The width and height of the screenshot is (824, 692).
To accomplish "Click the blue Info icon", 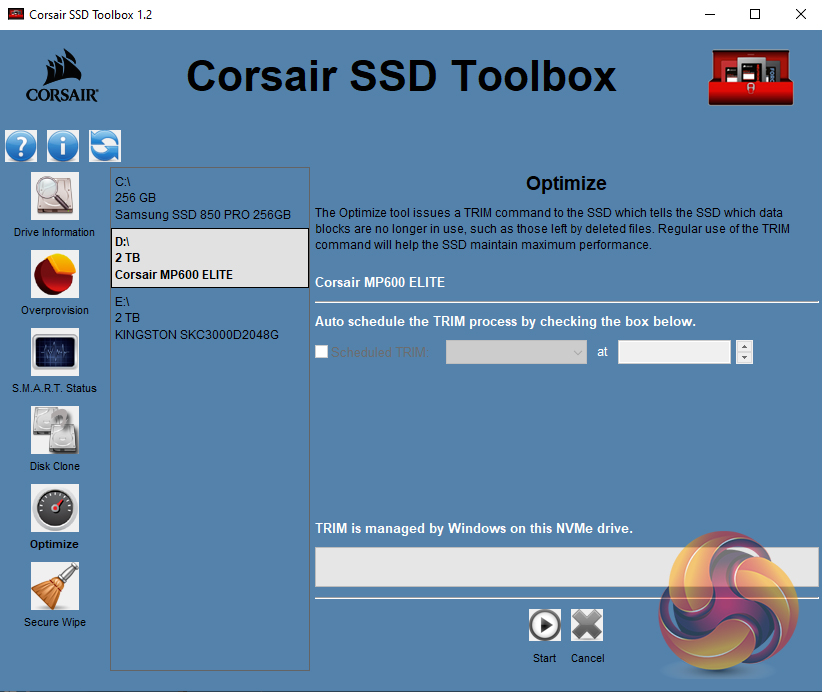I will tap(63, 146).
